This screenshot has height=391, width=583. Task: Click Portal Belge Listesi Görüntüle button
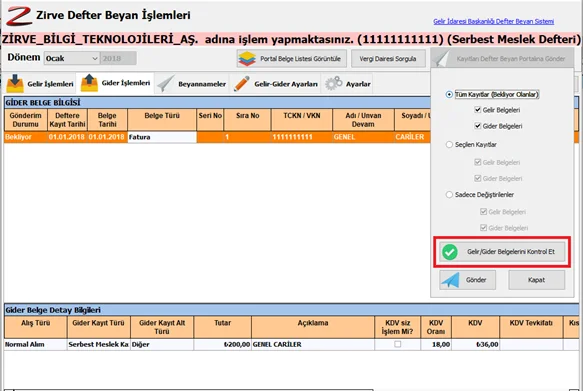tap(292, 59)
